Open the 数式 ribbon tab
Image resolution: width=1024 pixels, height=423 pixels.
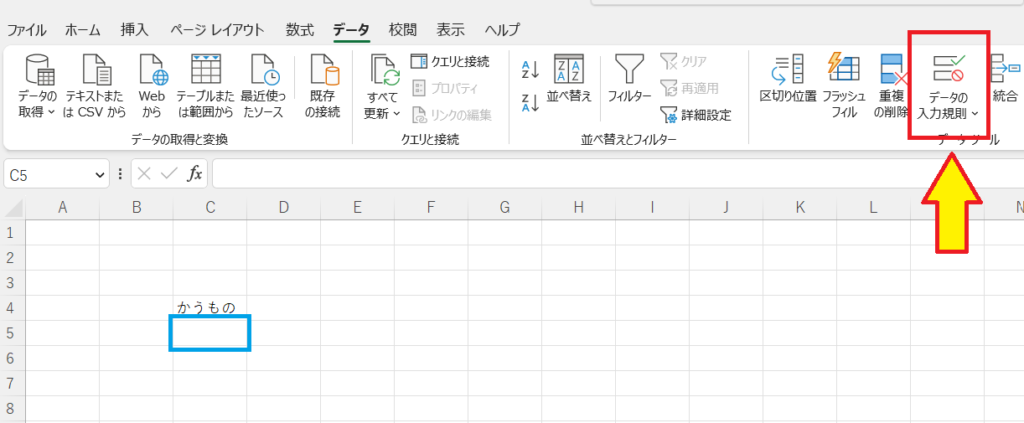(x=299, y=30)
